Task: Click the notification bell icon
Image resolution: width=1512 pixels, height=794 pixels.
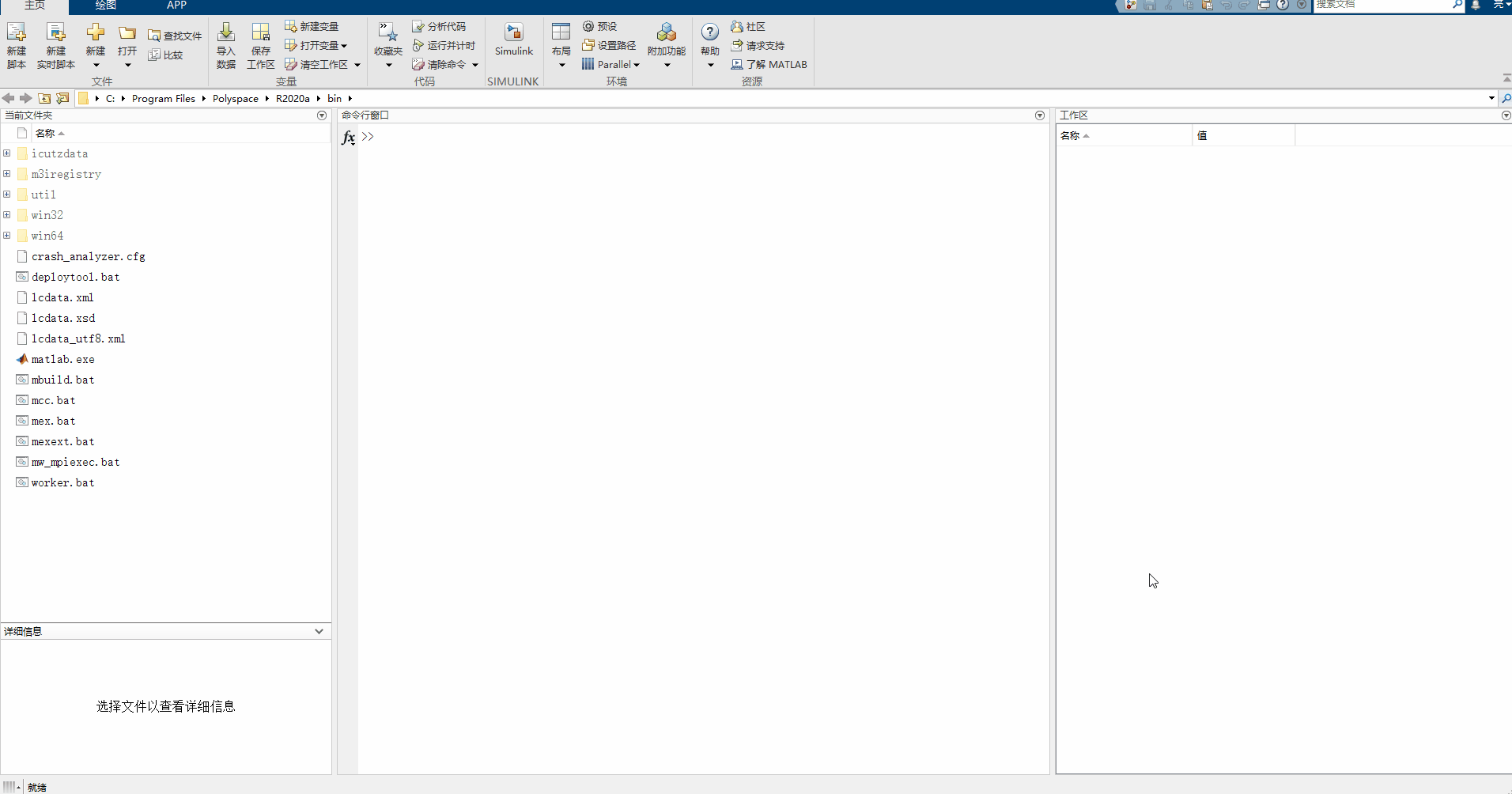Action: [x=1475, y=6]
